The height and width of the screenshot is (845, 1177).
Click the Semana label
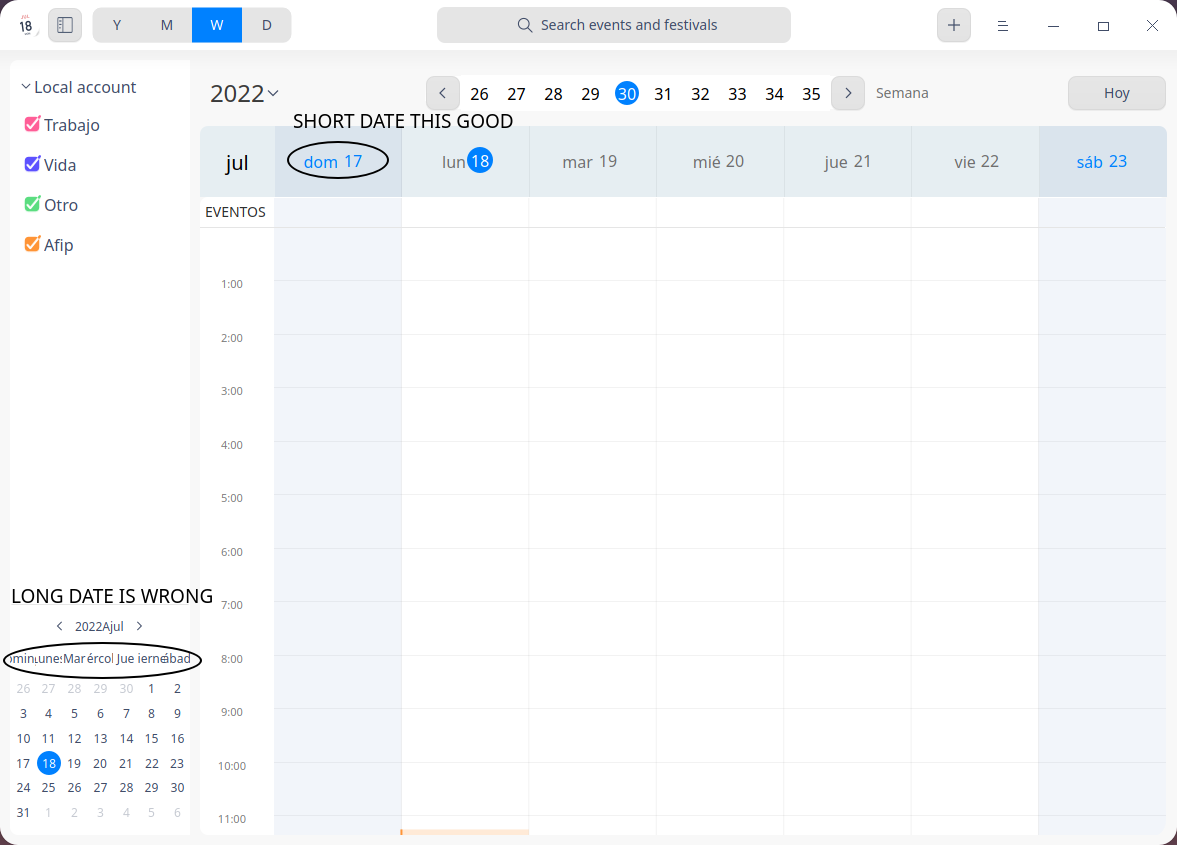click(x=902, y=93)
